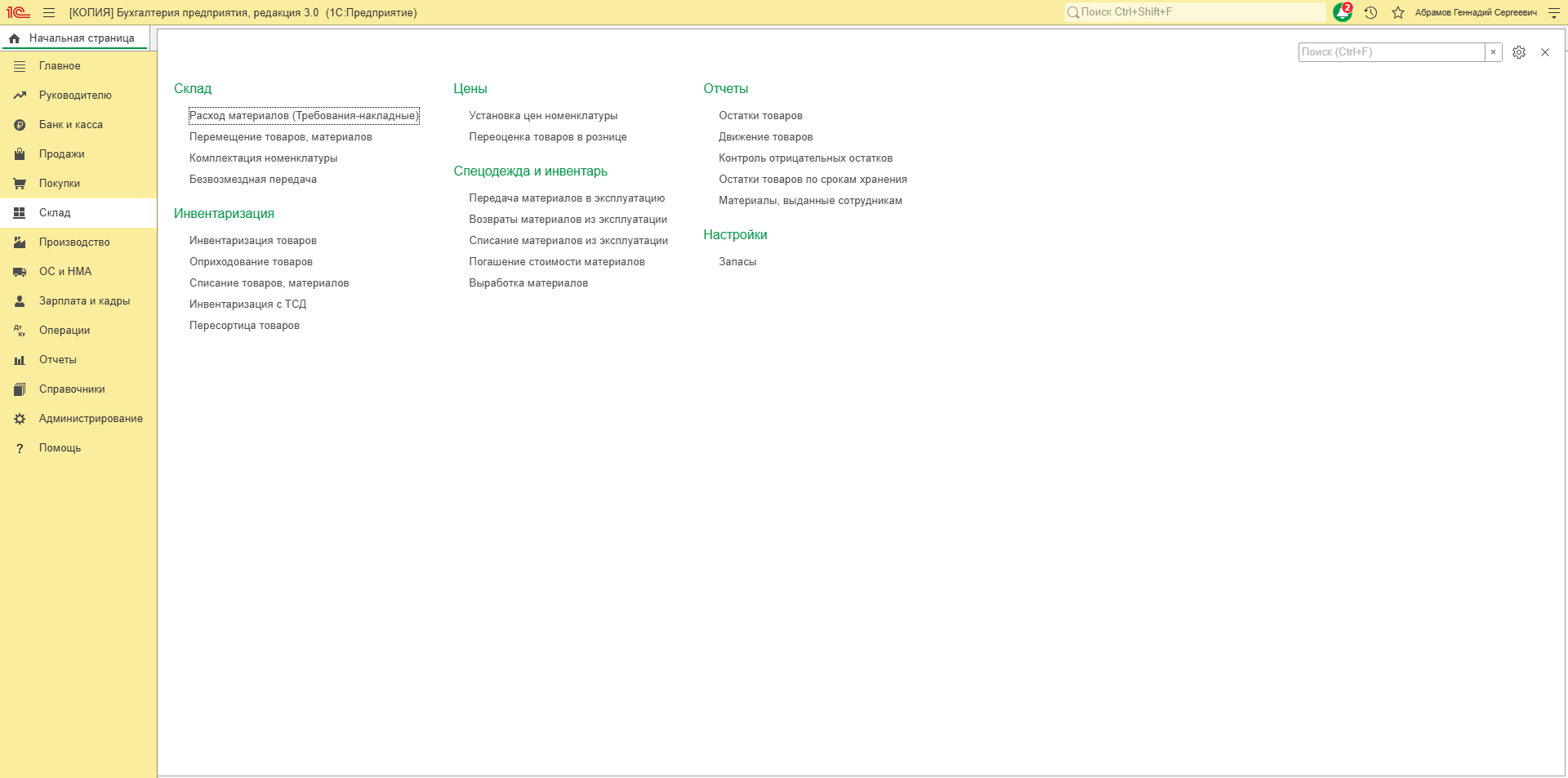Image resolution: width=1568 pixels, height=778 pixels.
Task: Expand service menu dropdown near username
Action: [1553, 12]
